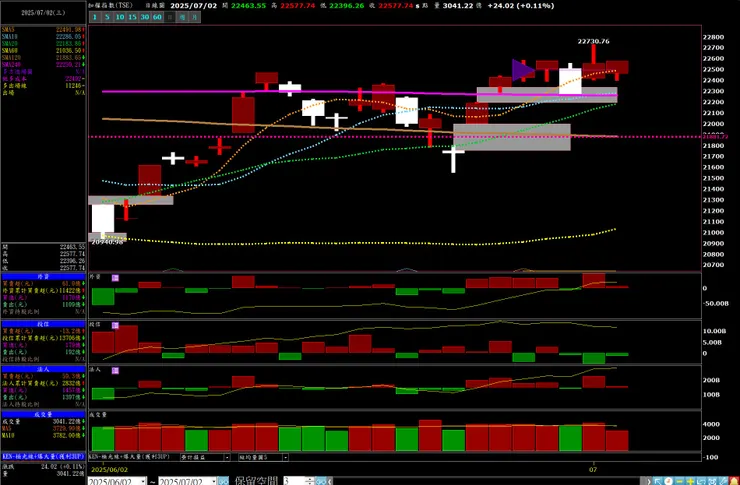
Task: Switch to 15-minute timeframe
Action: pyautogui.click(x=132, y=17)
